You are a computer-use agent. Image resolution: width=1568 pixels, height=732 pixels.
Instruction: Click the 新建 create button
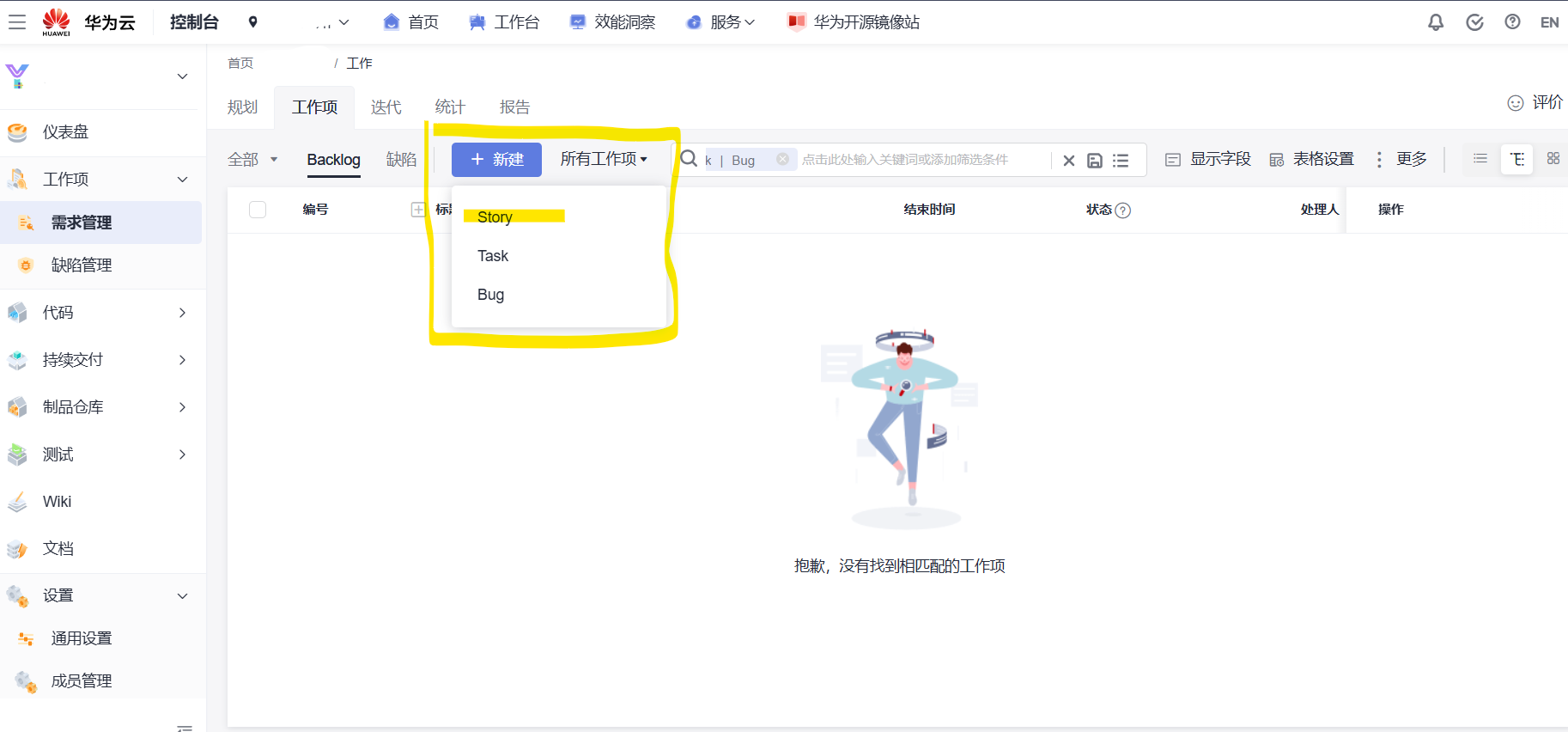coord(496,160)
